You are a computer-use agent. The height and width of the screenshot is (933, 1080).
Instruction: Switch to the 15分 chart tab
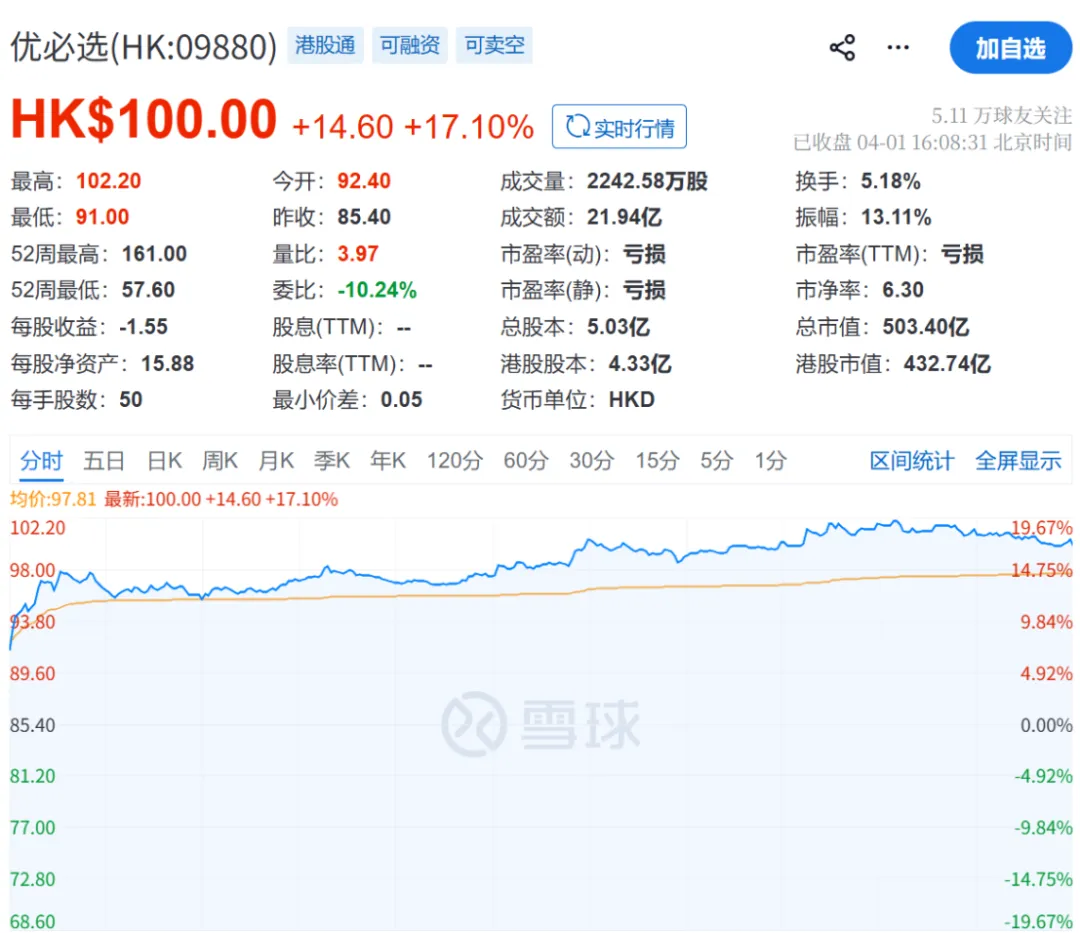coord(657,460)
